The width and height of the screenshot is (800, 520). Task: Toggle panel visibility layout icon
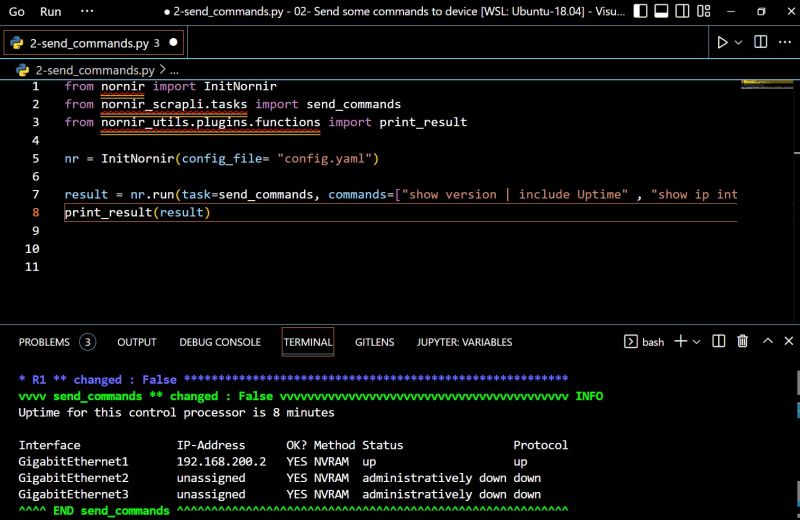[x=661, y=11]
